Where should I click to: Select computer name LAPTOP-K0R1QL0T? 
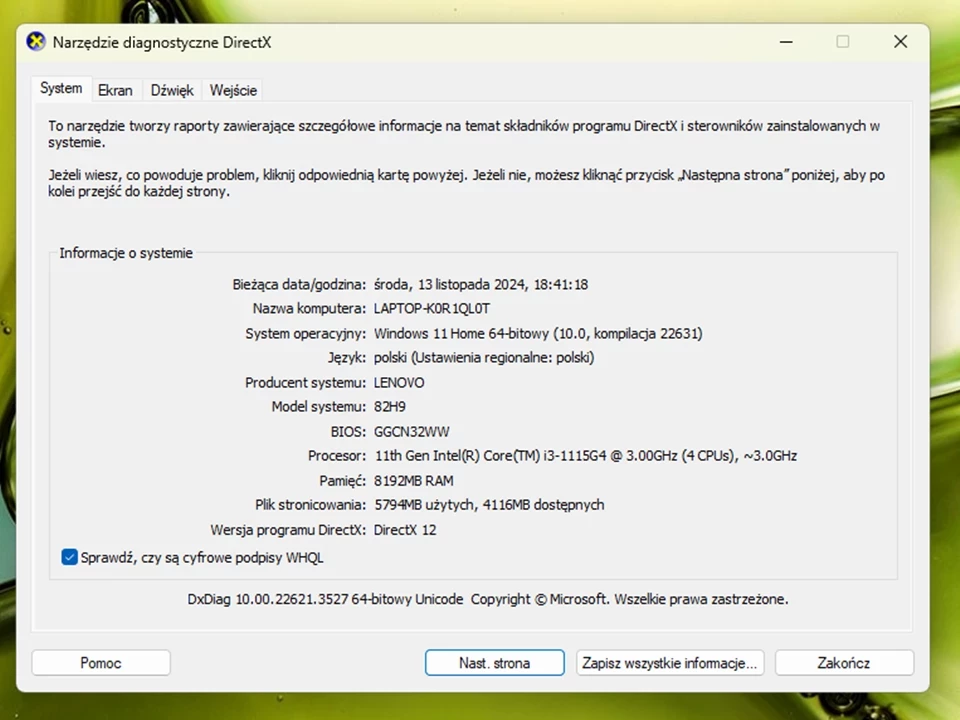(432, 309)
